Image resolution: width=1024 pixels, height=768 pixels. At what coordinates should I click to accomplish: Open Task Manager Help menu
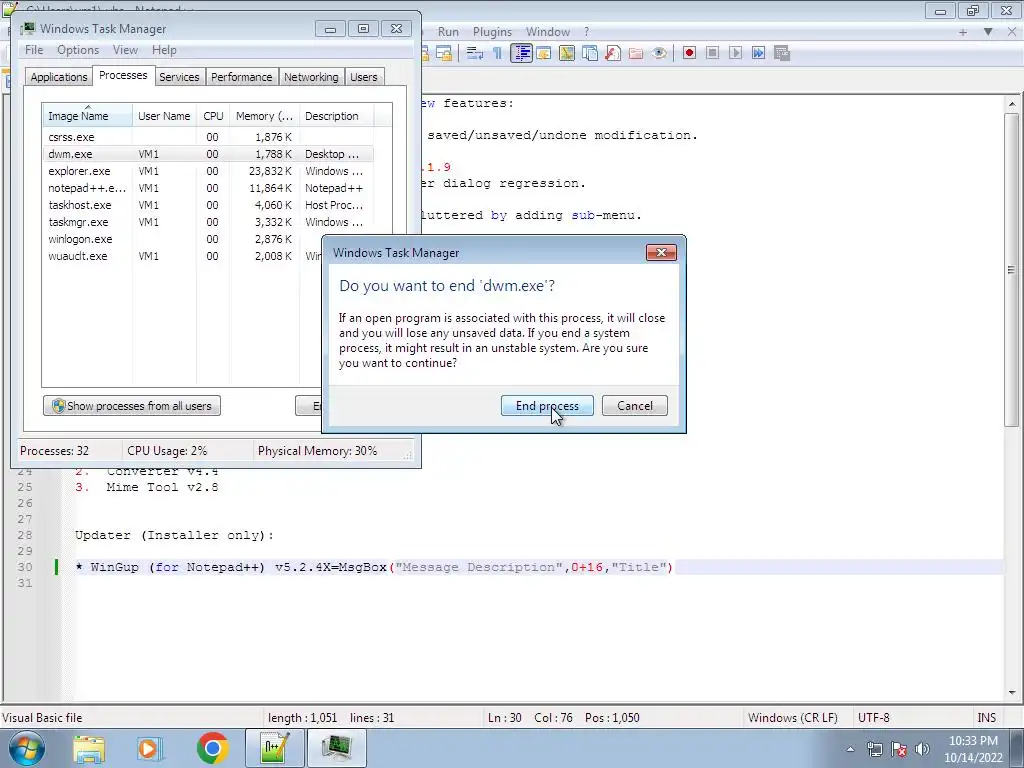point(164,50)
